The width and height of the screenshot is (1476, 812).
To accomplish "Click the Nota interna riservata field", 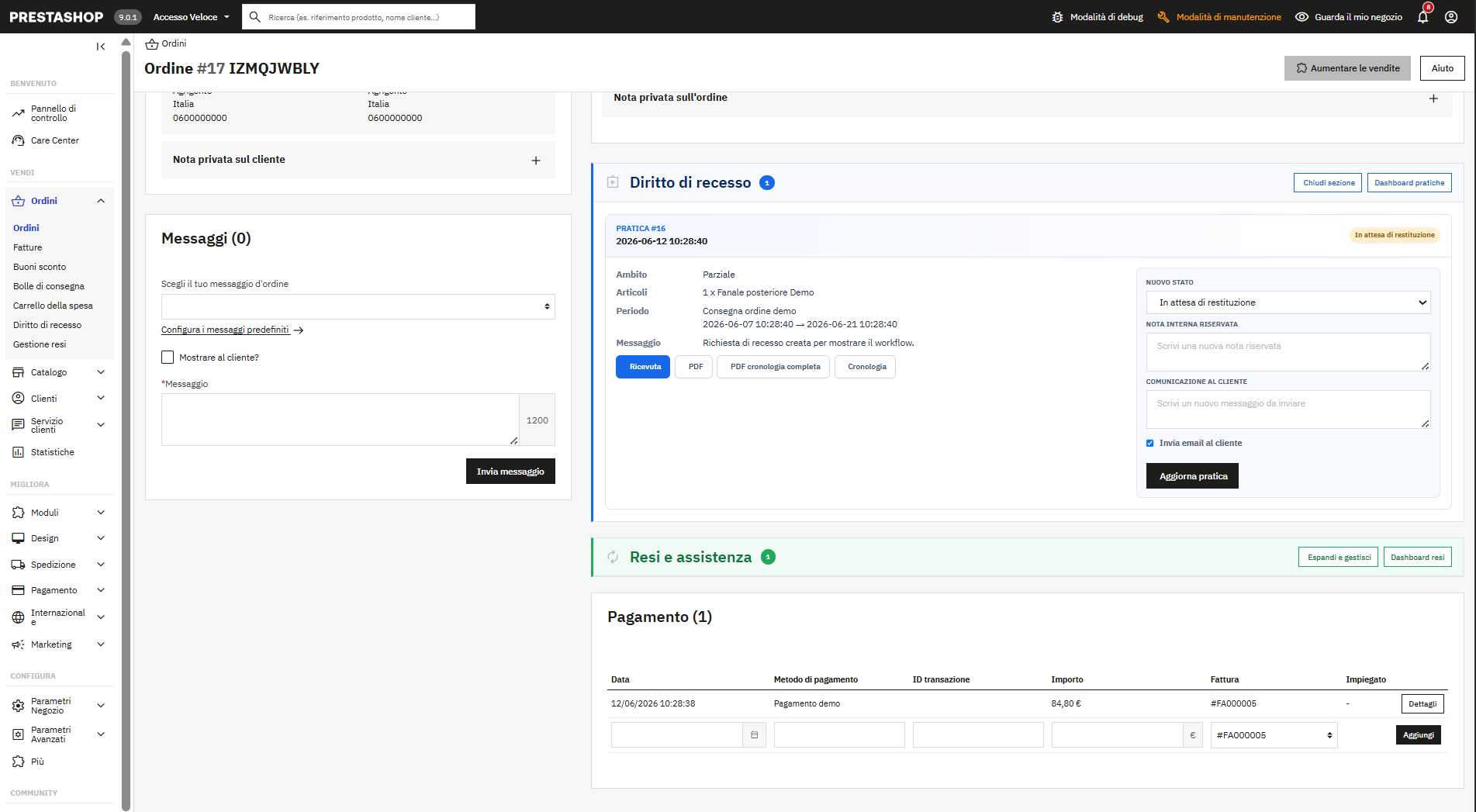I will [1288, 352].
